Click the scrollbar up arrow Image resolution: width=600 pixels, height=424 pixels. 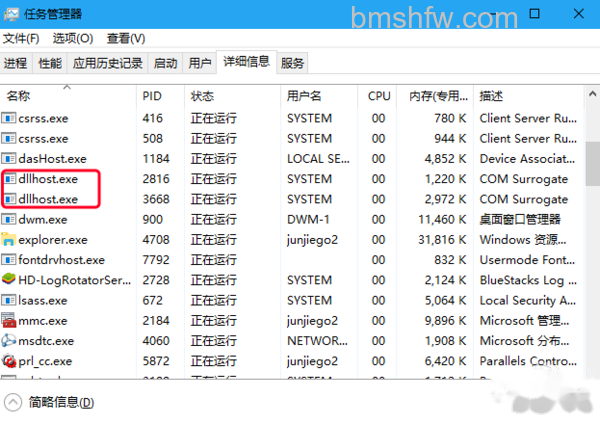[592, 93]
